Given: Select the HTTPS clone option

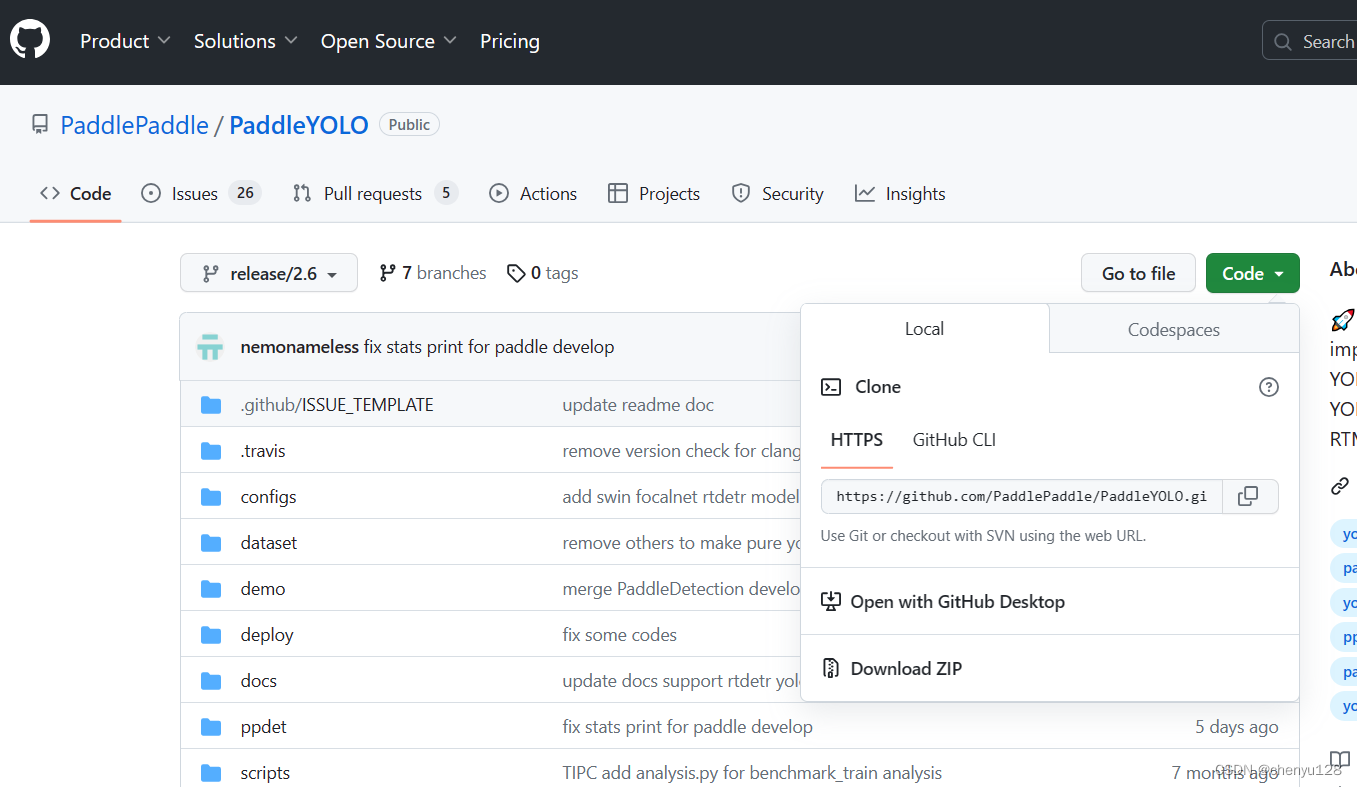Looking at the screenshot, I should [x=857, y=440].
